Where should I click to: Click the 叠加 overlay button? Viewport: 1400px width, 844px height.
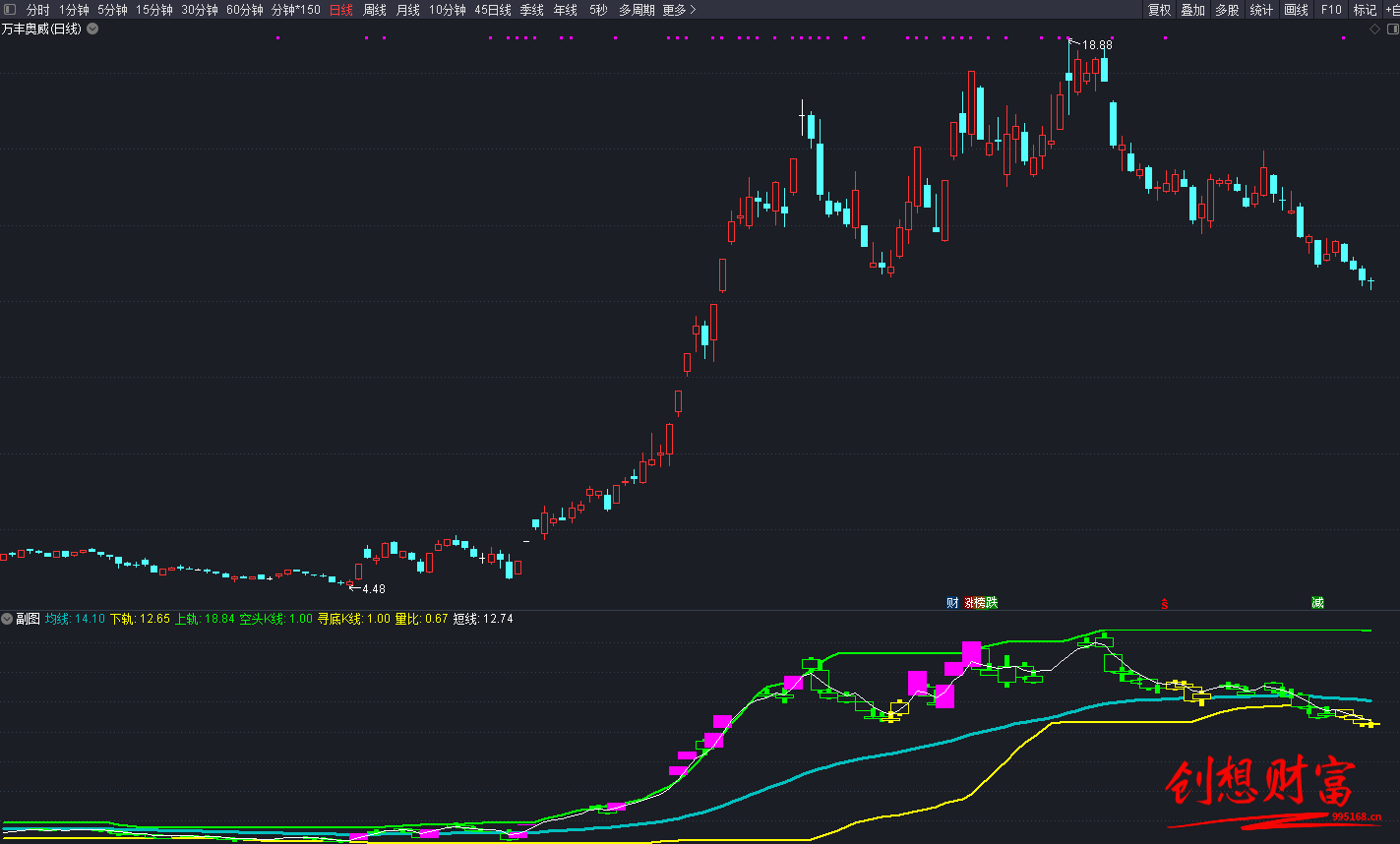[x=1192, y=10]
